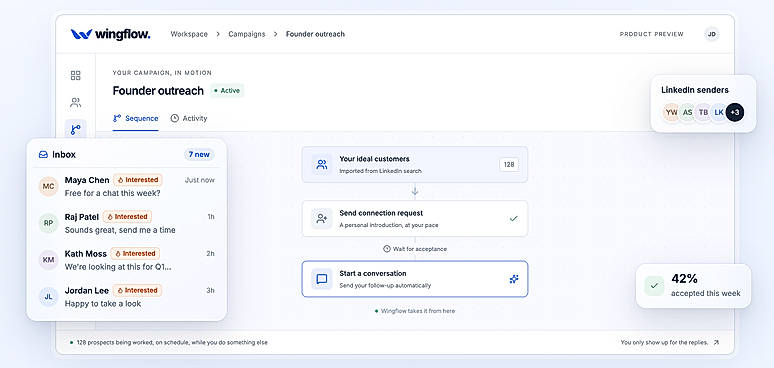Click the Wingflow logo
This screenshot has height=368, width=774.
click(111, 34)
